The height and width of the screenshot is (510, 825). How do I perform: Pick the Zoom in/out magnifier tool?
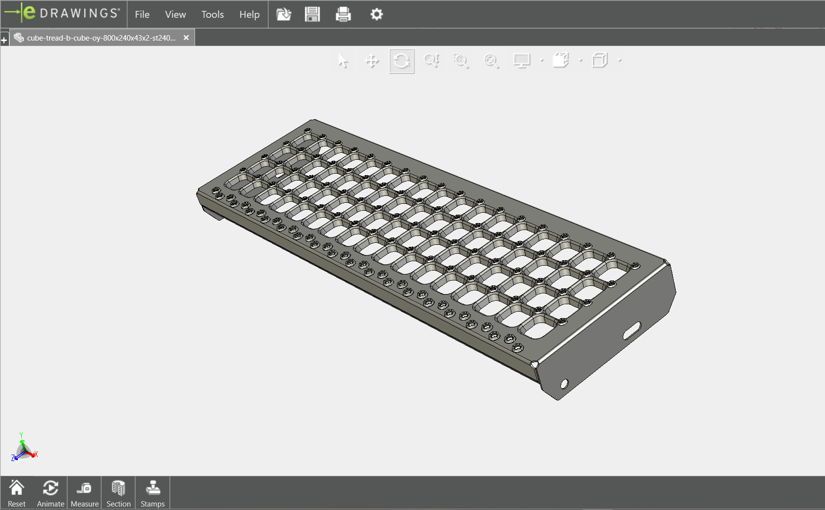[x=491, y=61]
